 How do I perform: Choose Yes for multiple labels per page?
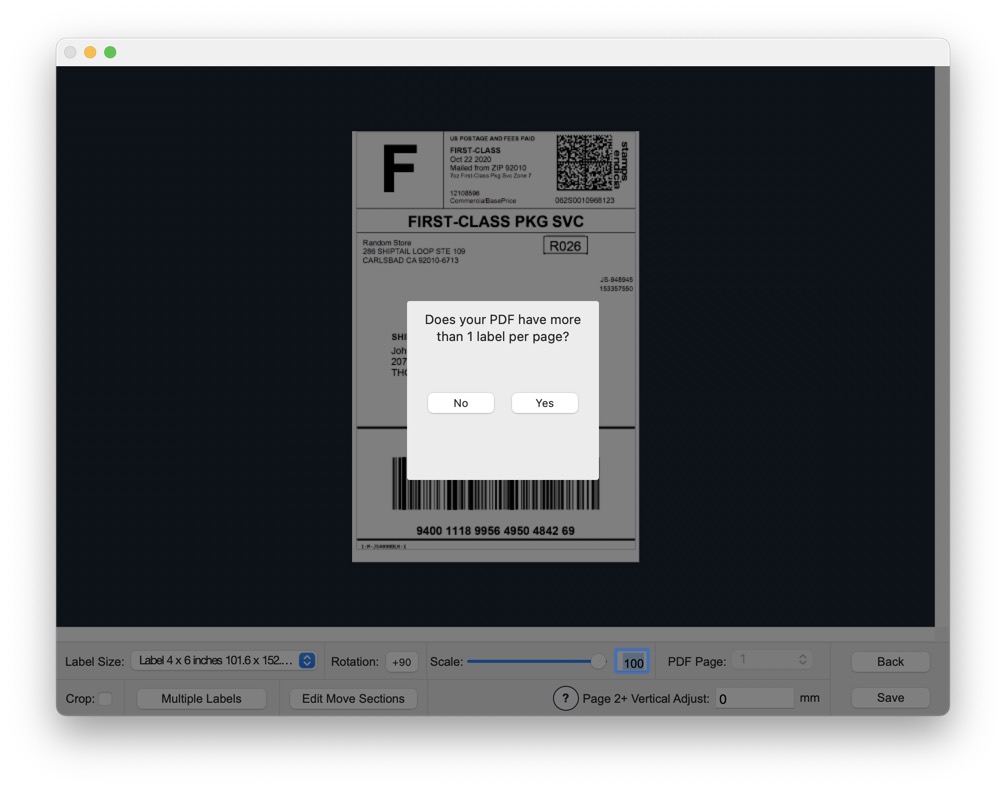[x=544, y=403]
